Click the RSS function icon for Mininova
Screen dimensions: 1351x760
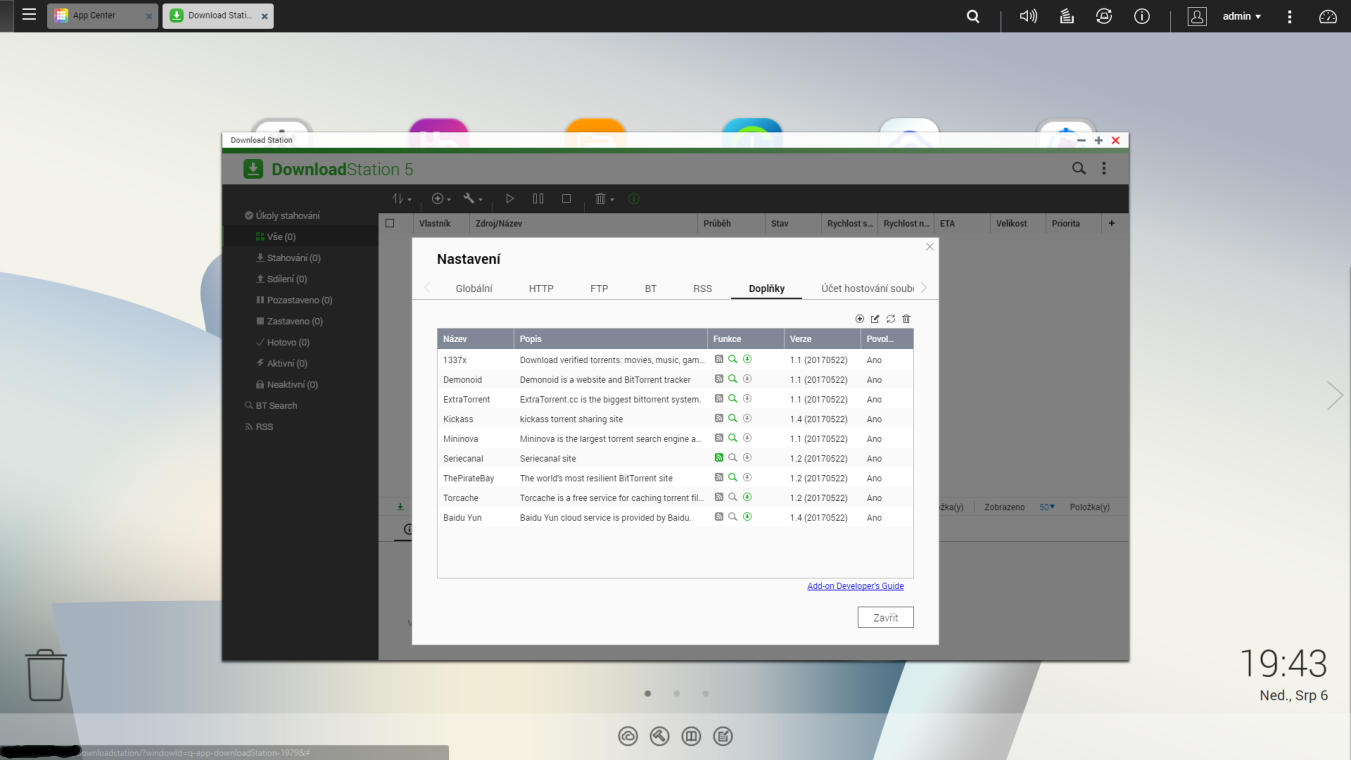(719, 438)
